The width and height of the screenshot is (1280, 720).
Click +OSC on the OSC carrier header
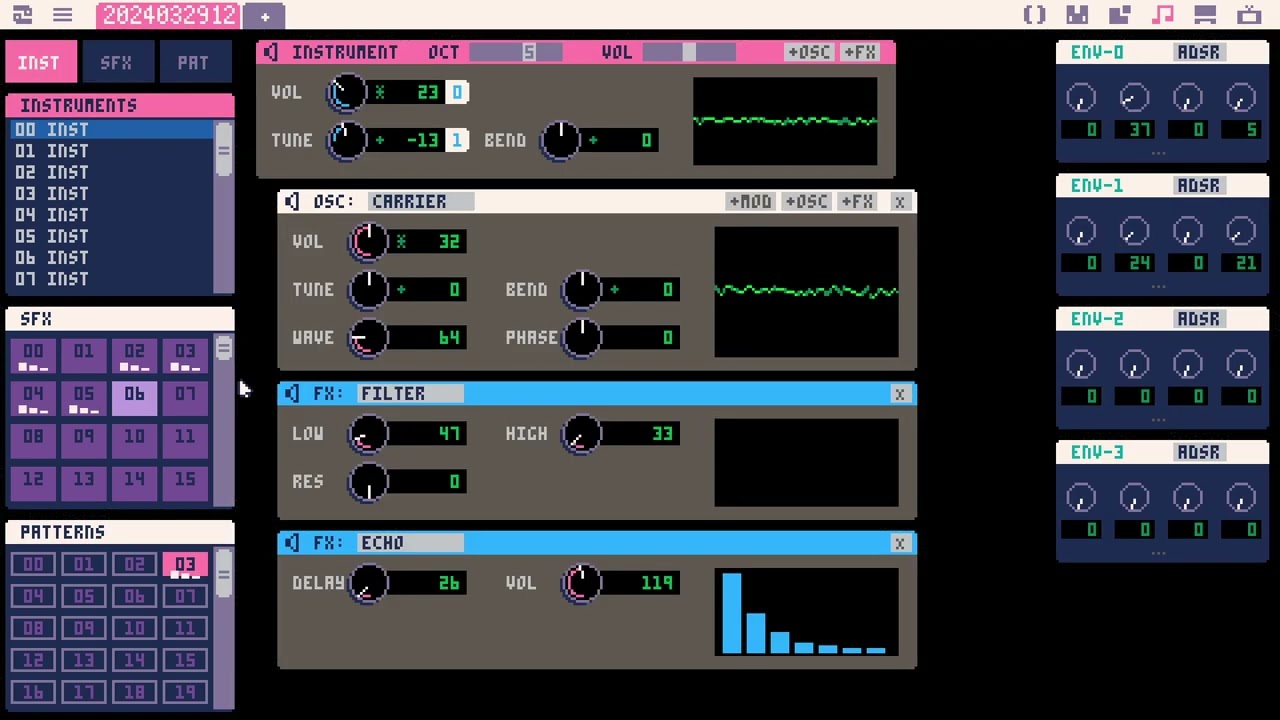point(806,201)
